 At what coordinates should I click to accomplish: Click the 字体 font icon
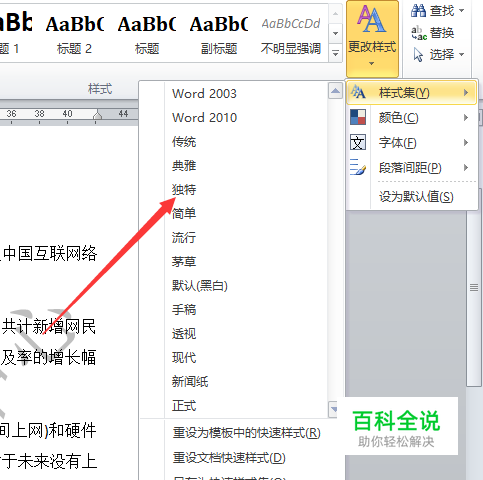358,142
